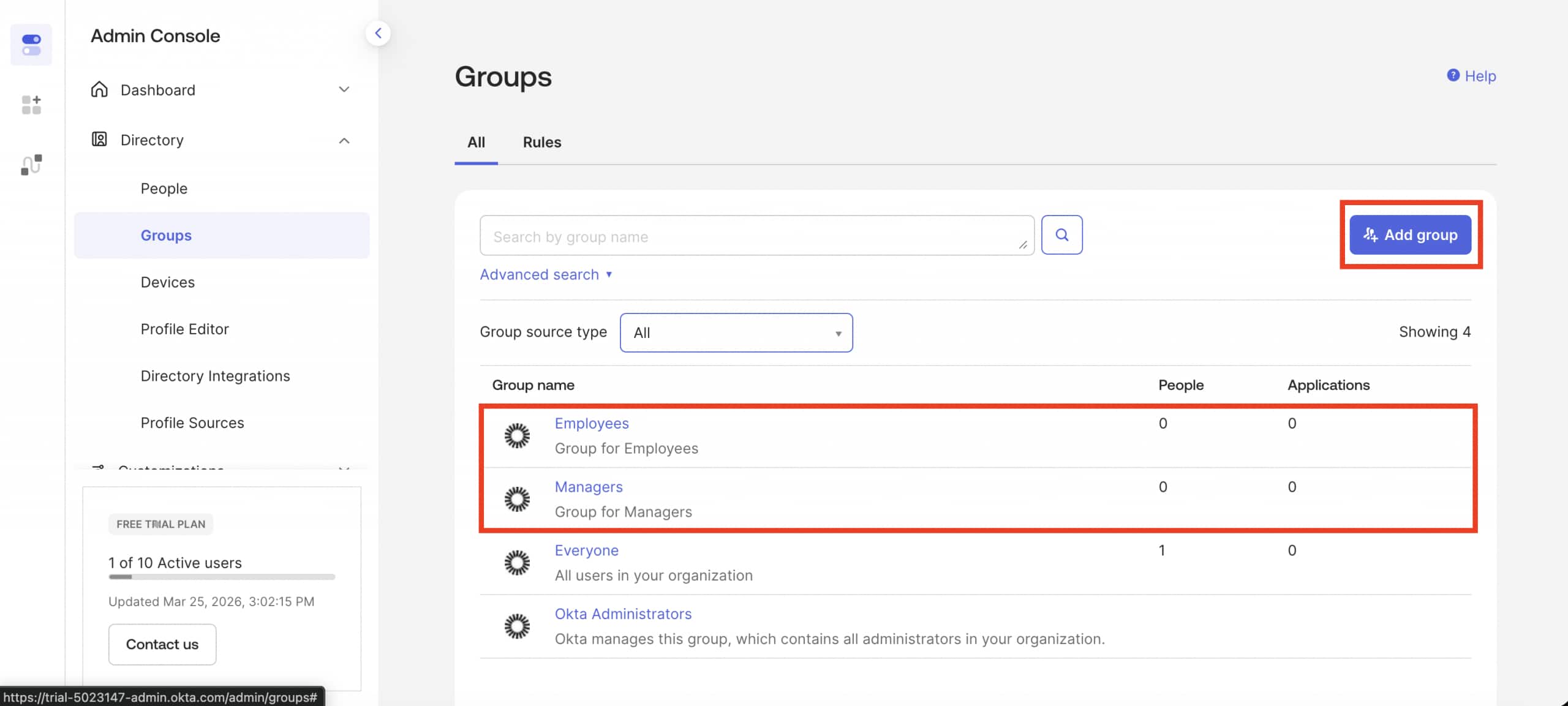Click the Add group button
Screen dimensions: 1568x706
coord(1411,235)
